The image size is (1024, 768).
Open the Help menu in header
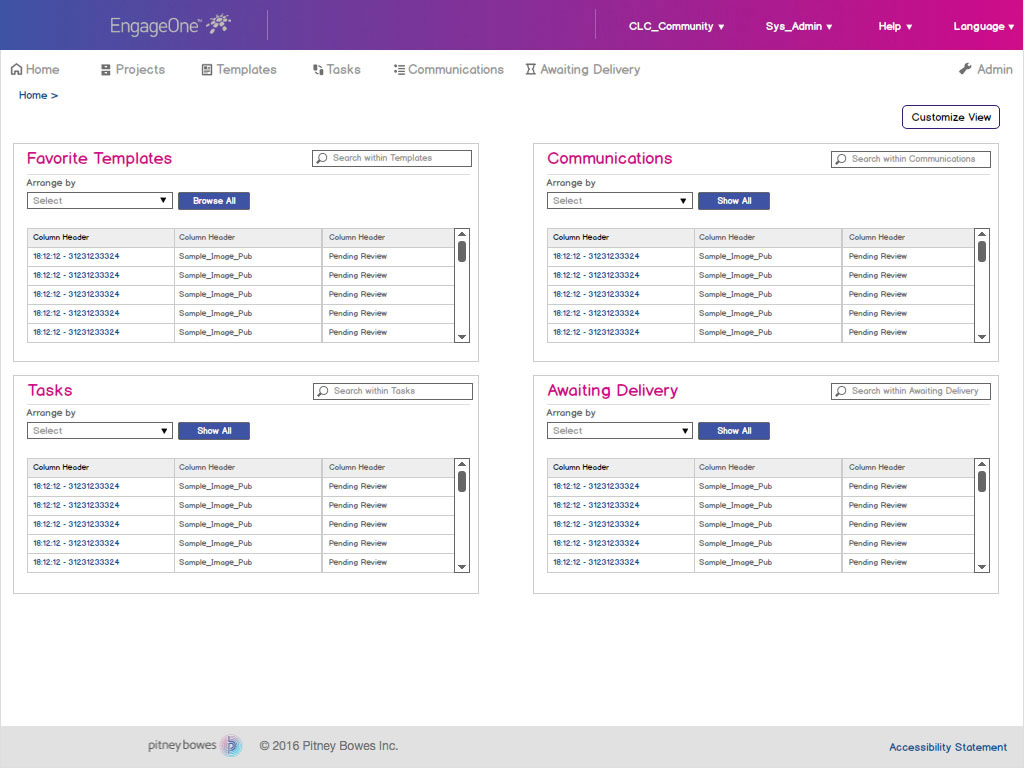pos(895,27)
